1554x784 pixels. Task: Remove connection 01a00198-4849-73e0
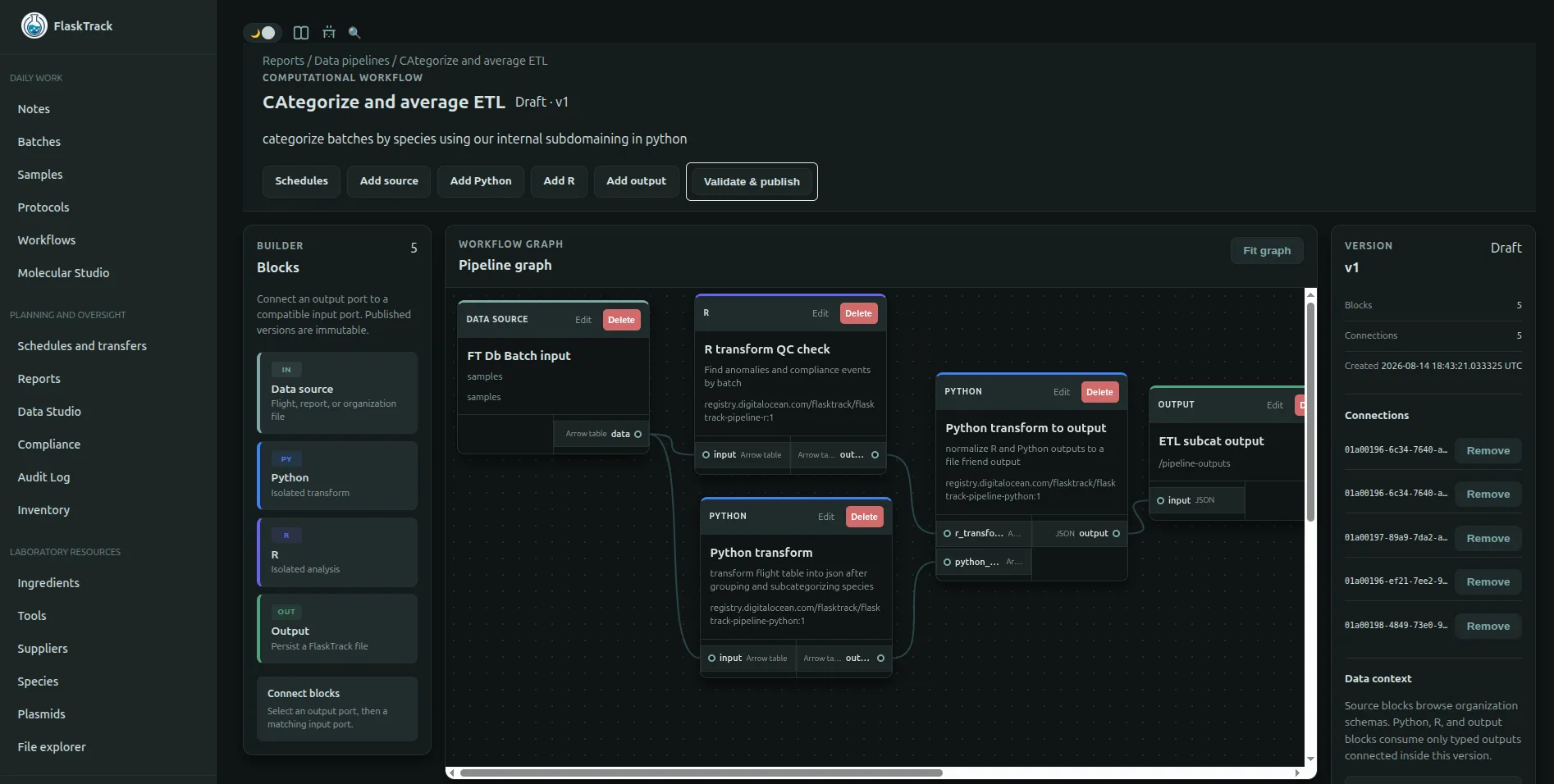click(x=1488, y=627)
